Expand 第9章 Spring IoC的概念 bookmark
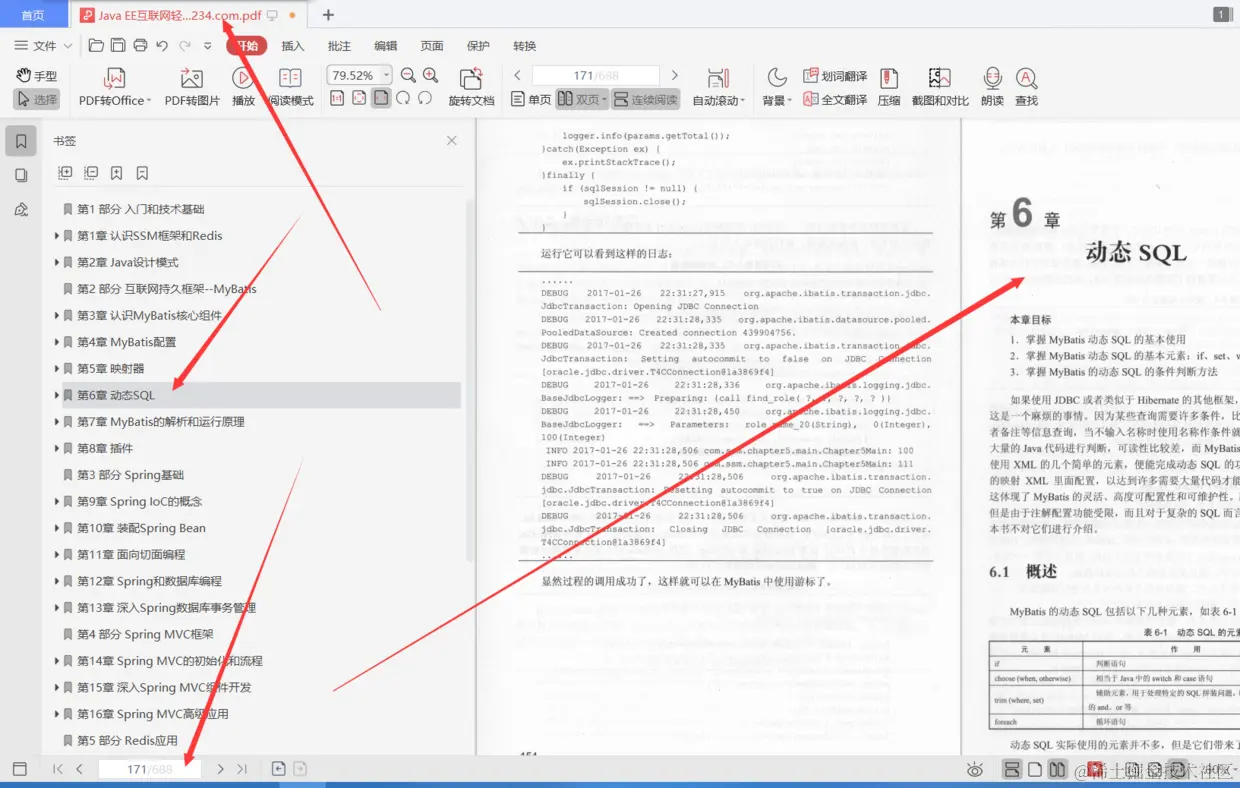Screen dimensions: 1240x788 [x=56, y=501]
